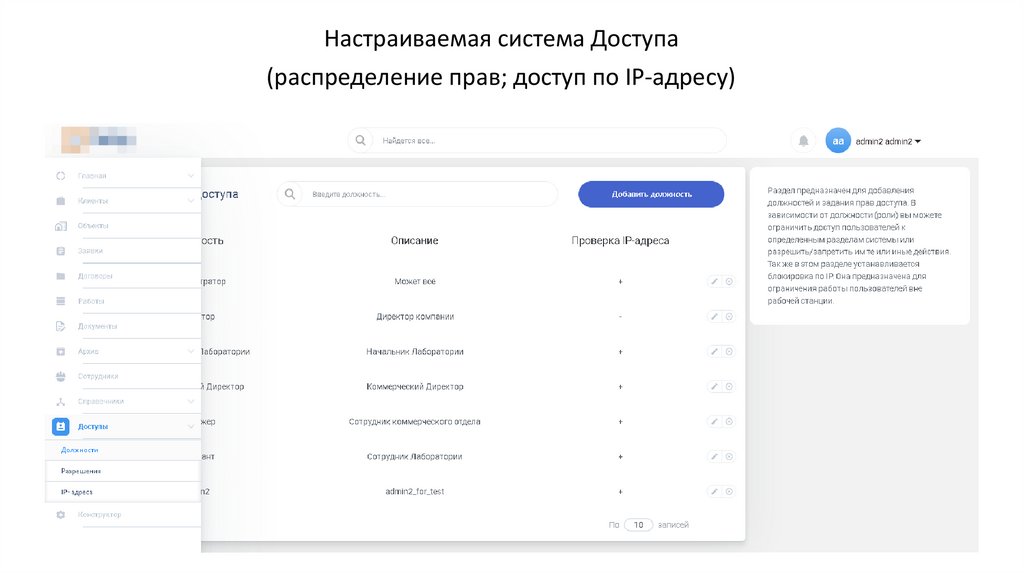Click the records-per-page field showing 10
1024x574 pixels.
(x=638, y=525)
